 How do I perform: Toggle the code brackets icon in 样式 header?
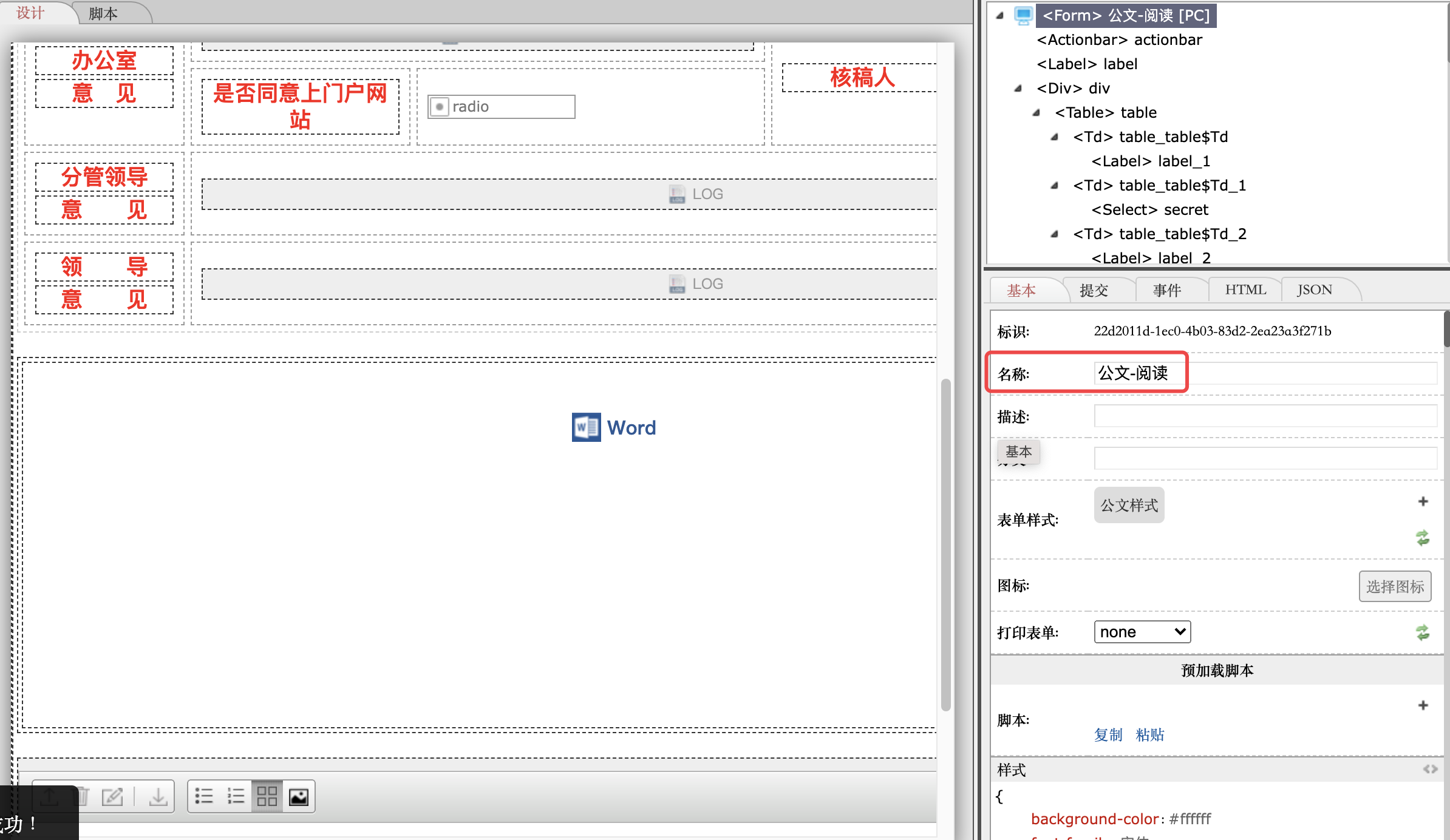(x=1430, y=770)
